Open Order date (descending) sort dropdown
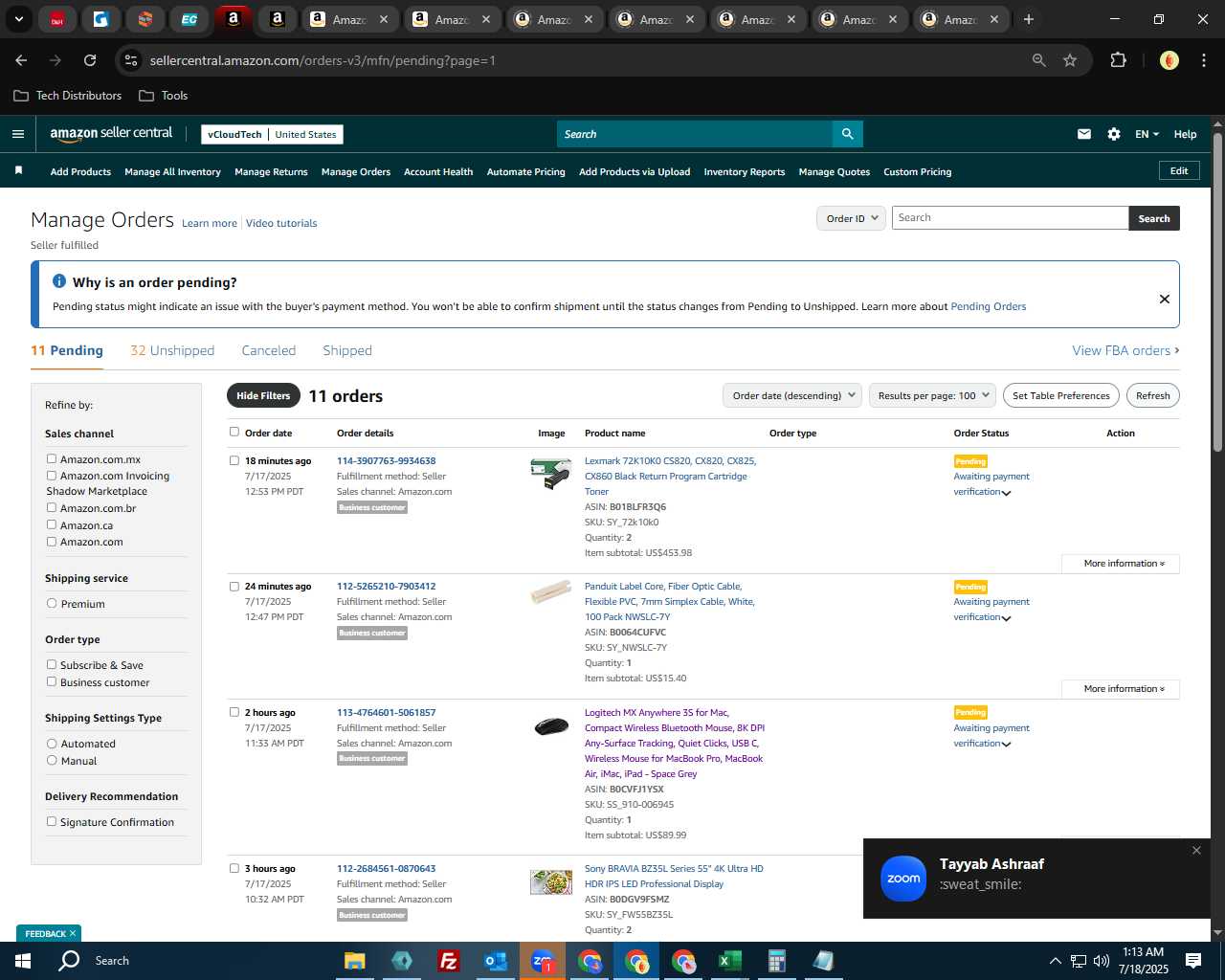This screenshot has height=980, width=1225. click(792, 395)
